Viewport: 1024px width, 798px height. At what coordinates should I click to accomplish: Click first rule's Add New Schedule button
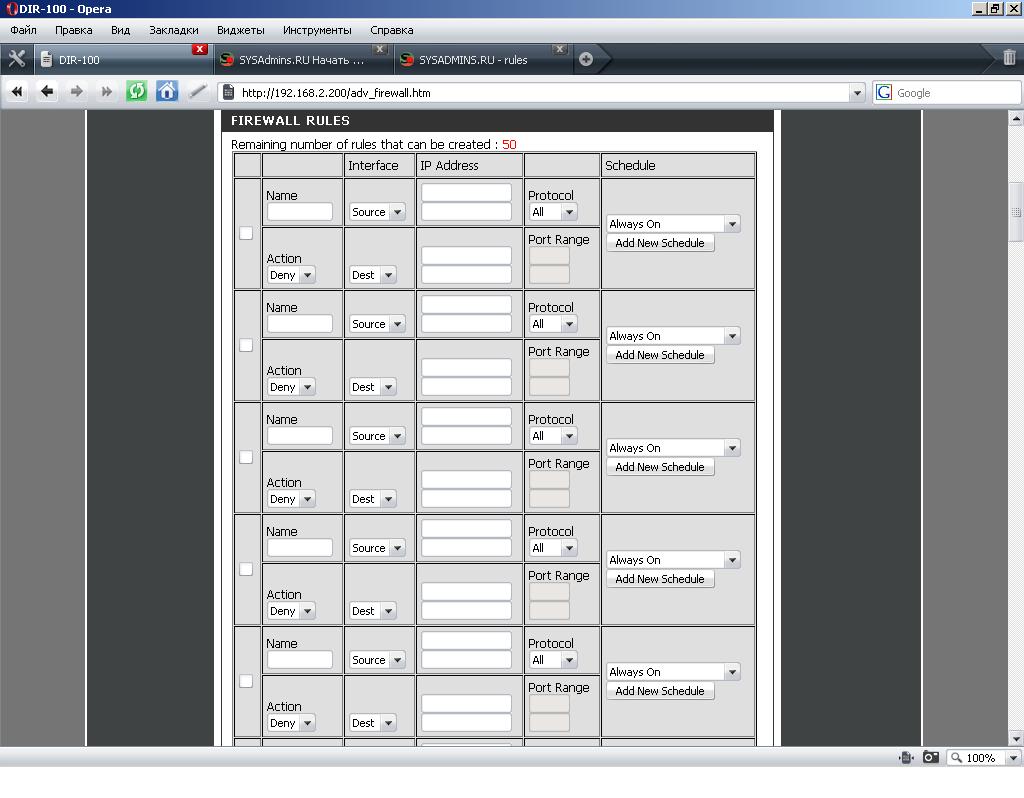click(x=660, y=243)
